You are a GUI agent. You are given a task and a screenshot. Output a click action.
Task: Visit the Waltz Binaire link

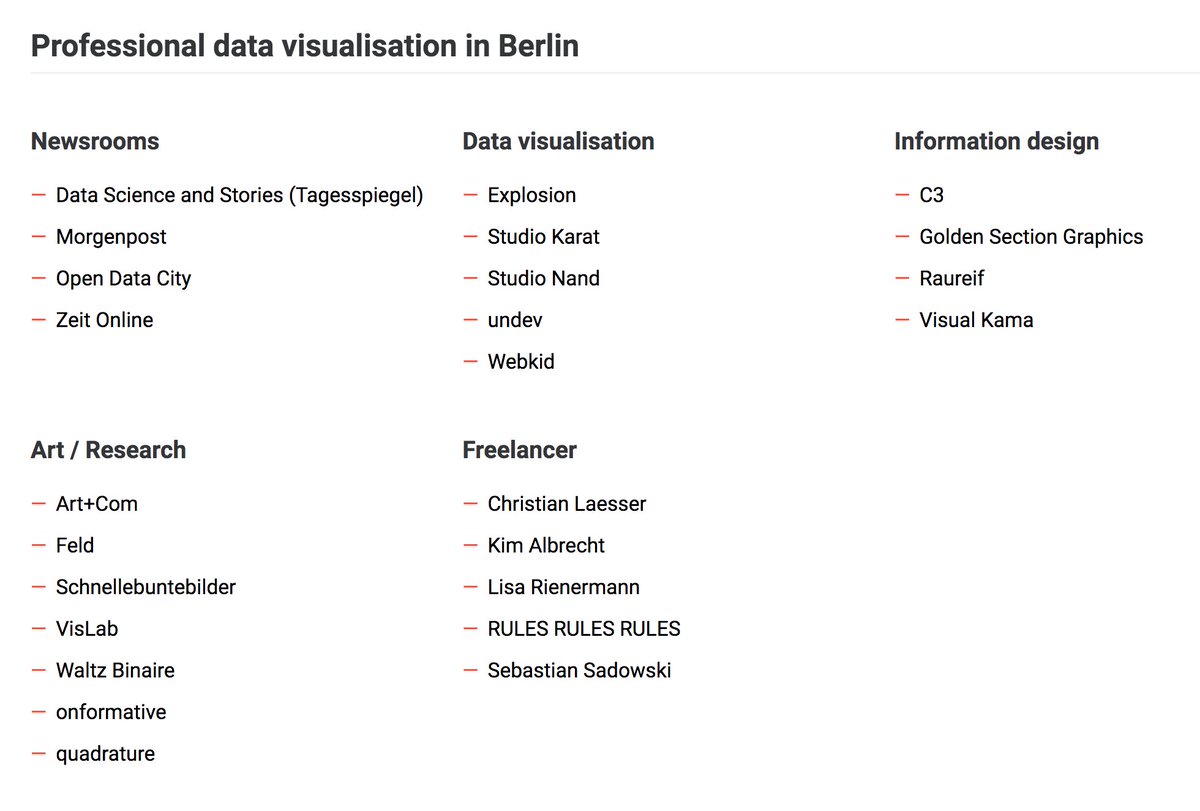(115, 671)
